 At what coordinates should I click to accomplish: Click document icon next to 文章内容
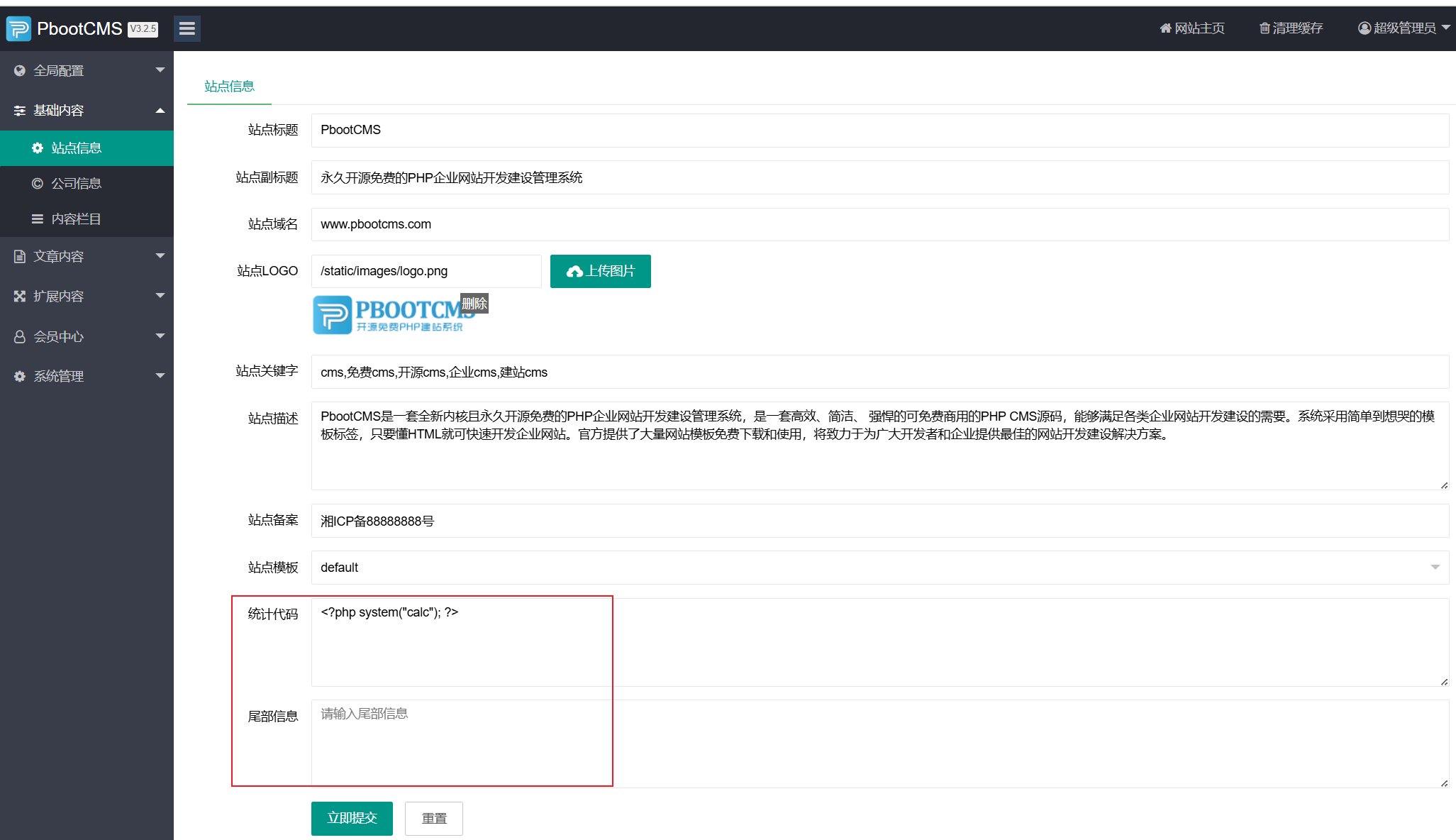20,257
